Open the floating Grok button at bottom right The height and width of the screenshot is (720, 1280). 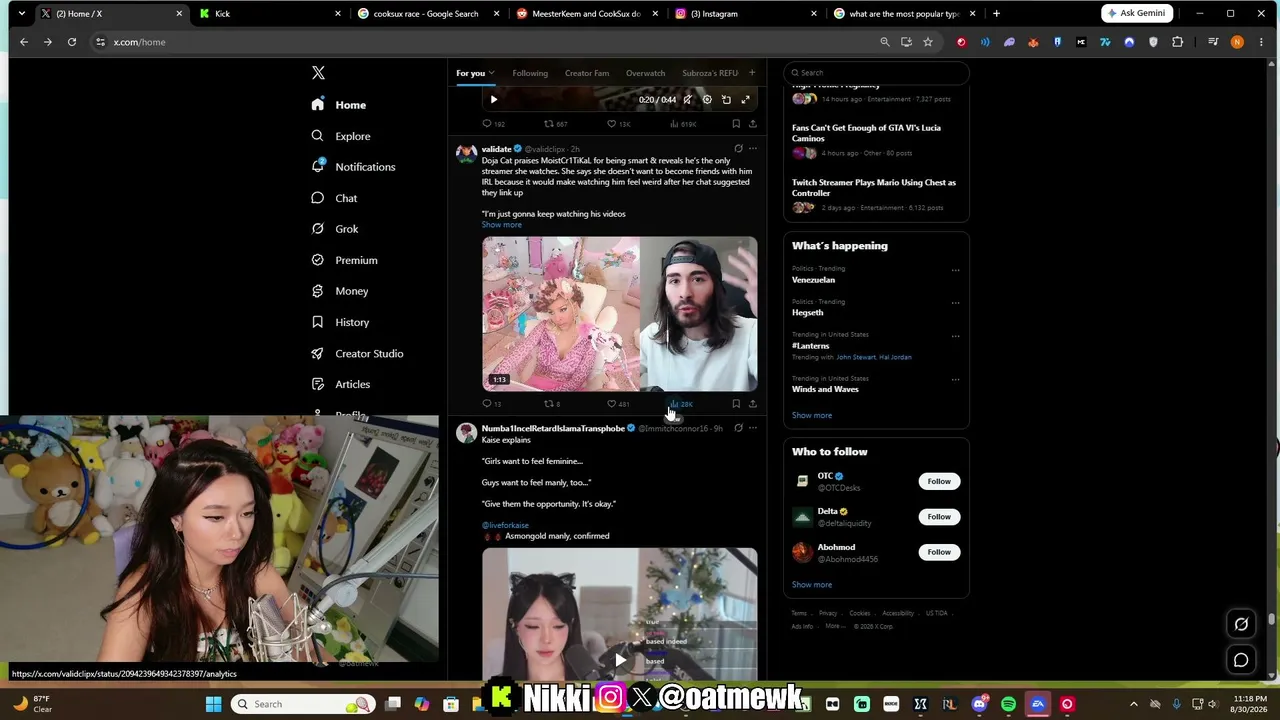coord(1241,624)
